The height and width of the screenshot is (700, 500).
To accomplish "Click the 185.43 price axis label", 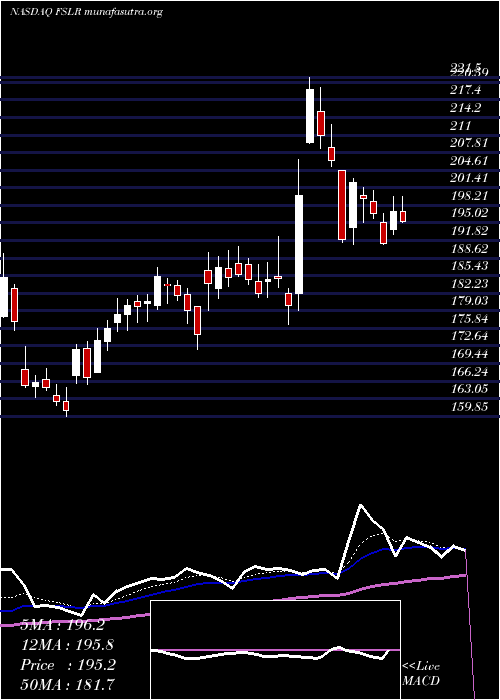I will click(470, 266).
